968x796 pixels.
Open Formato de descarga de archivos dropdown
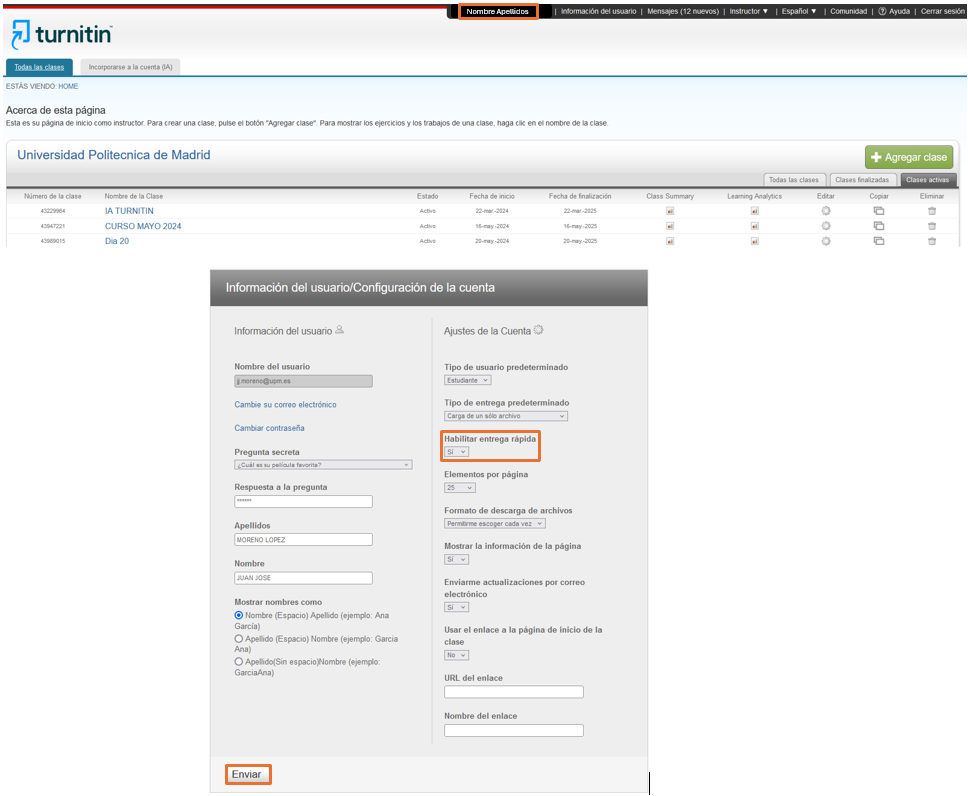pos(494,524)
